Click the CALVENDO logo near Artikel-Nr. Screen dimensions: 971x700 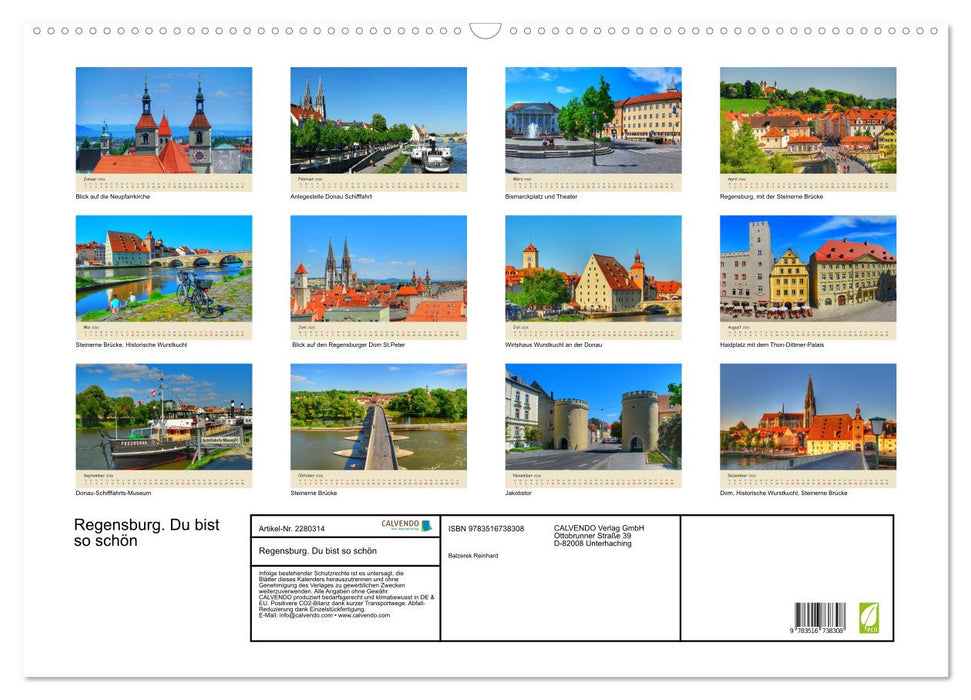tap(404, 524)
